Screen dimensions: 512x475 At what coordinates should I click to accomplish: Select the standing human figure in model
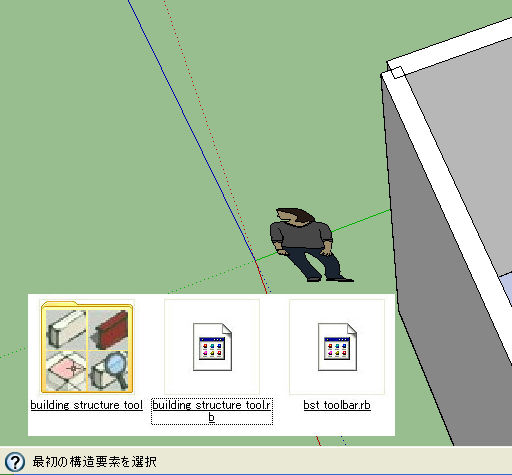click(308, 245)
